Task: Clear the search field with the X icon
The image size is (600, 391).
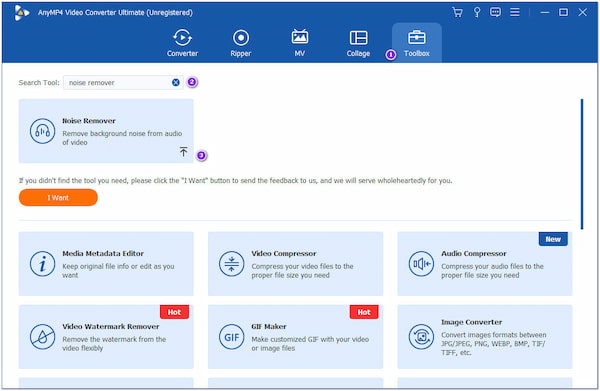Action: tap(176, 82)
